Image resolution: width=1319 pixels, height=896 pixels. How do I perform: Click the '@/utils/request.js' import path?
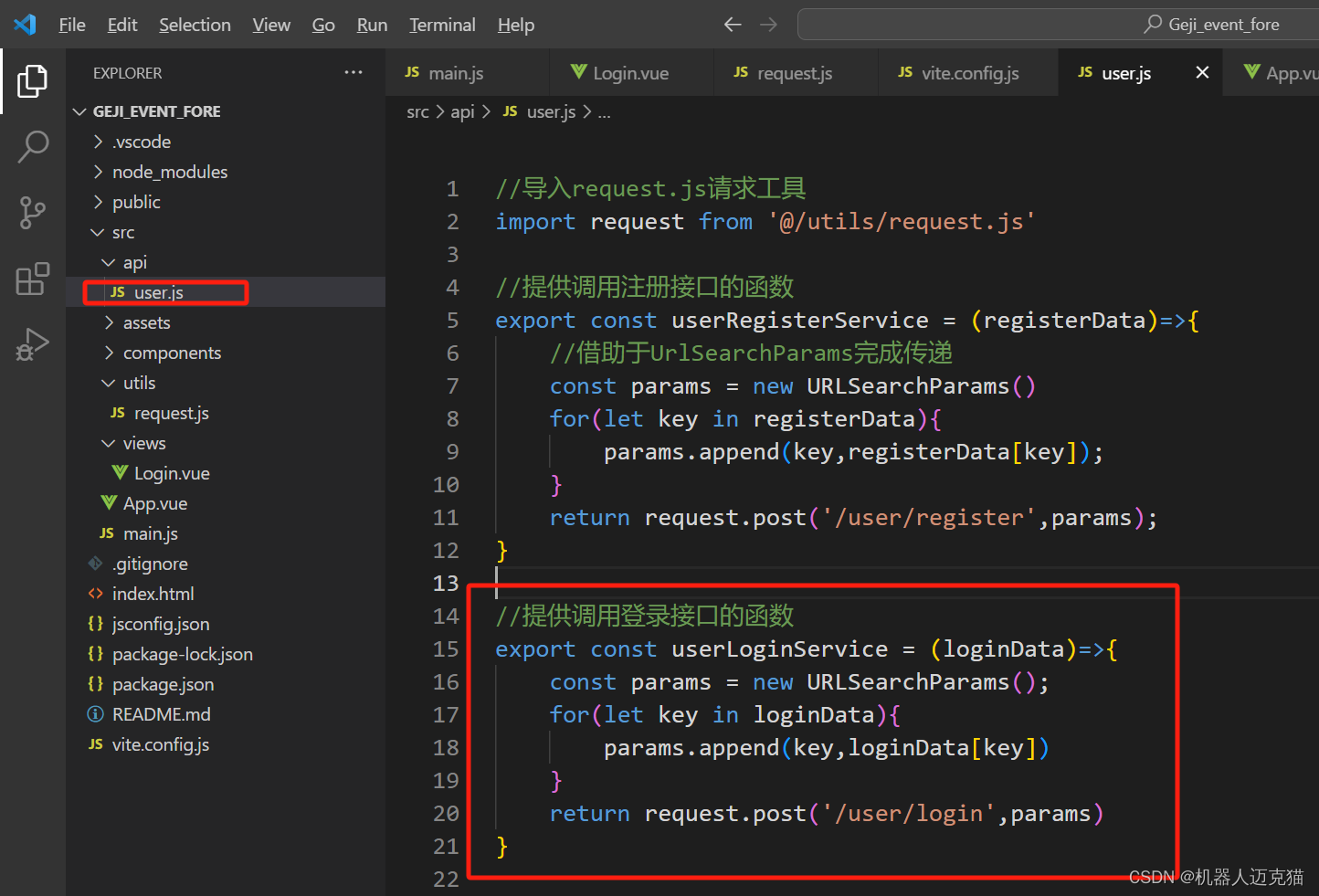tap(902, 221)
